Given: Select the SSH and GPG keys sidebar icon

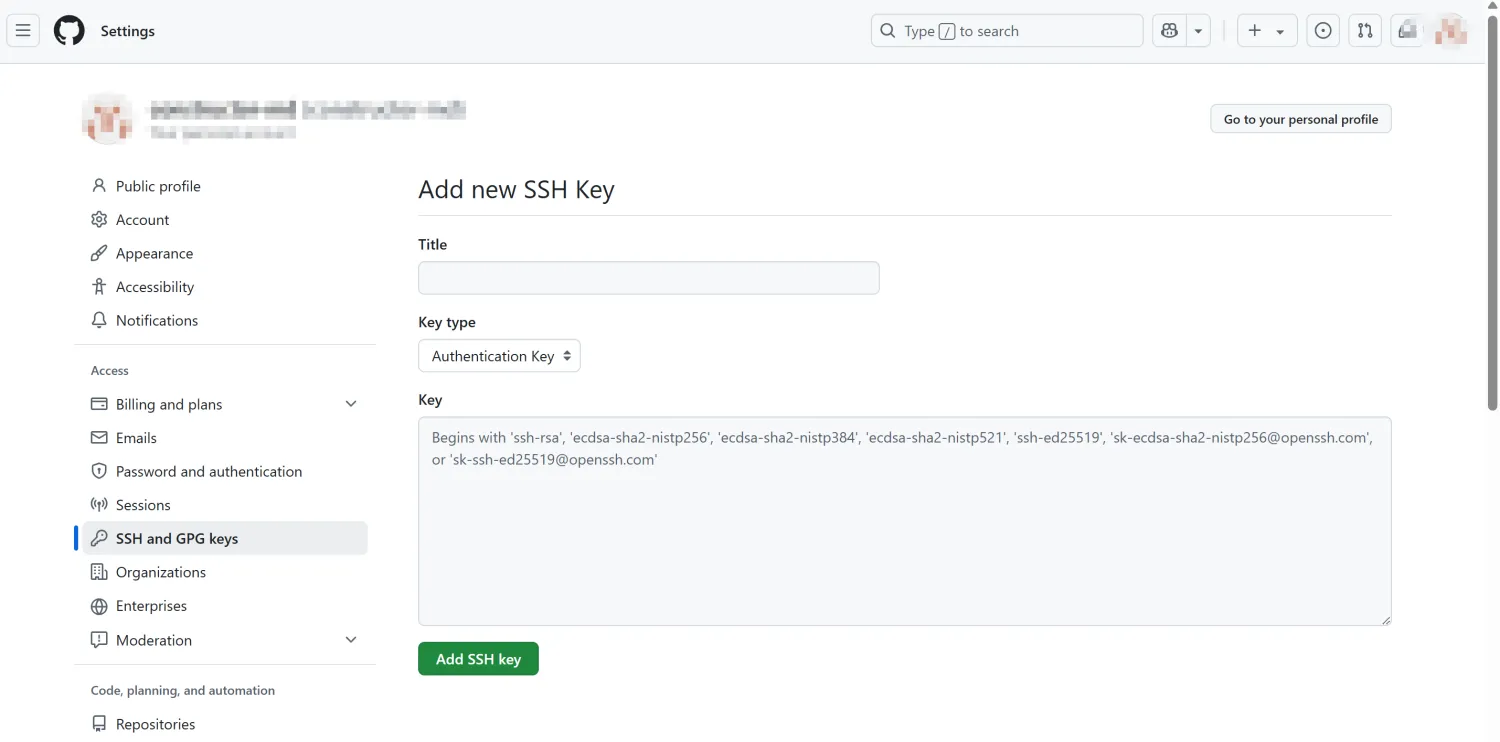Looking at the screenshot, I should pyautogui.click(x=98, y=538).
